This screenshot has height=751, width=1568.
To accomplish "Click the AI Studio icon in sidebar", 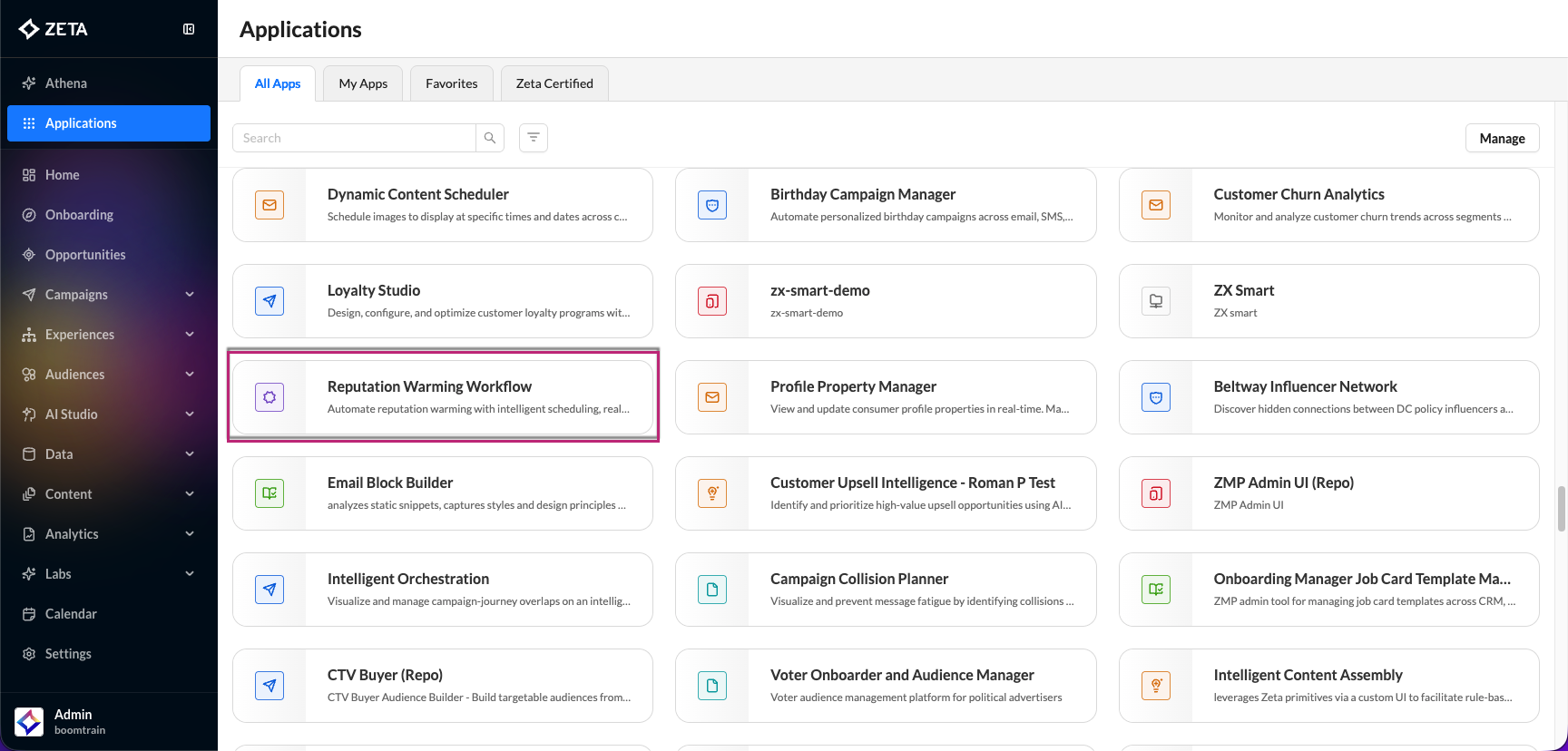I will coord(29,415).
